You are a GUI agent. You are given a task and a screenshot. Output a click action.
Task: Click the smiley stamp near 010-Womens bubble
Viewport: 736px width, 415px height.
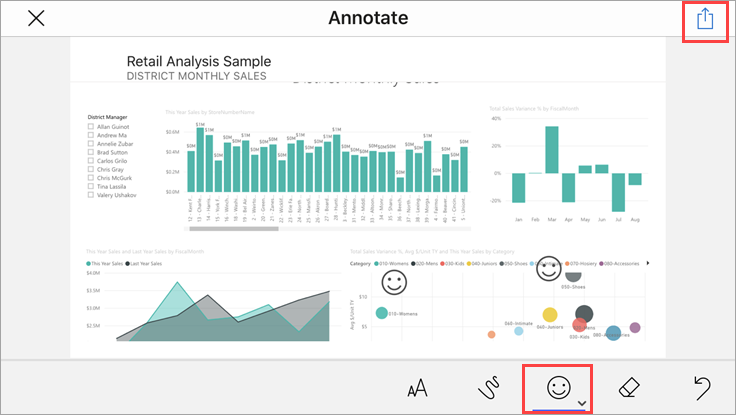coord(395,282)
